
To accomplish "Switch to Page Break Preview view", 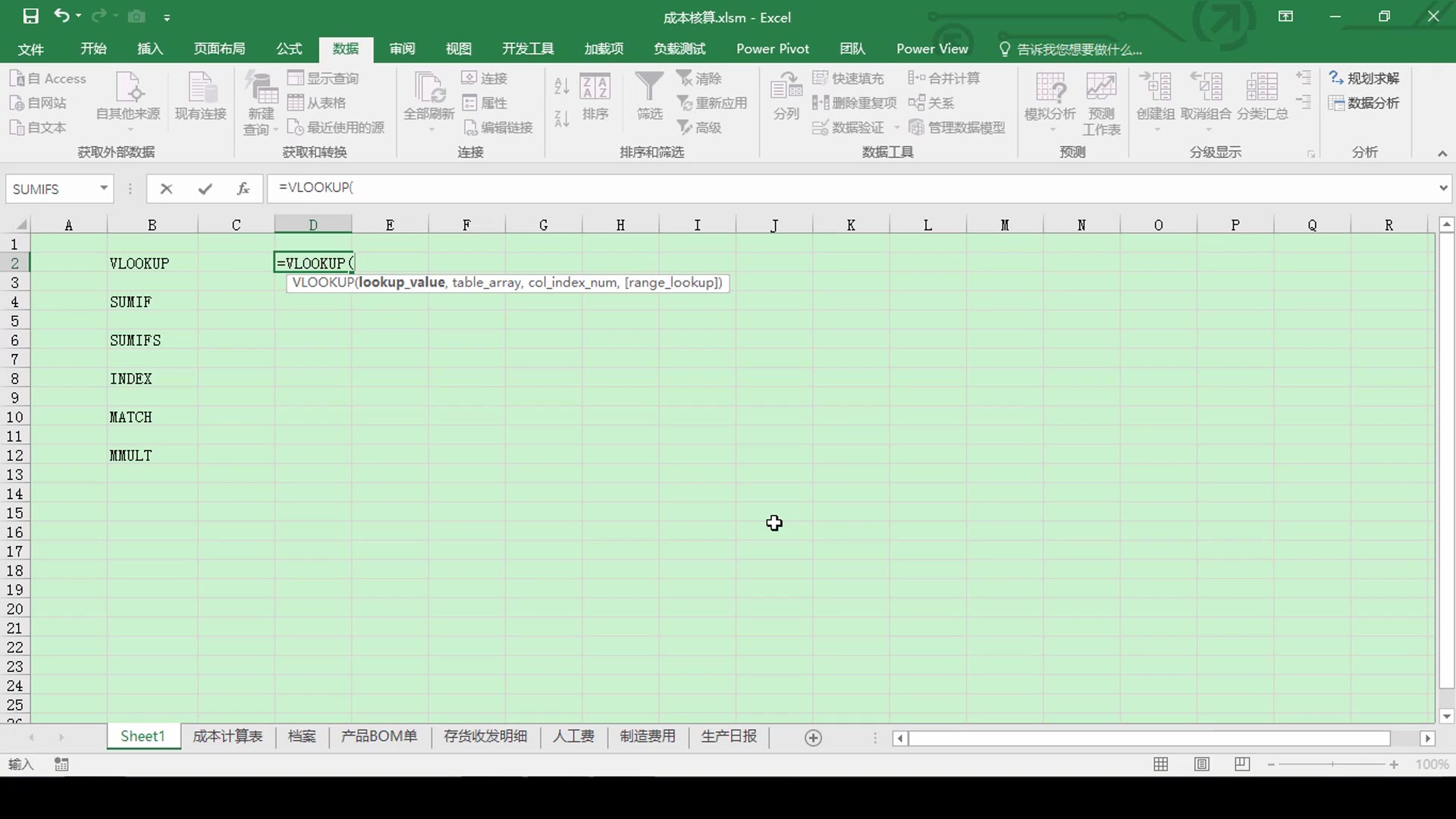I will [x=1242, y=764].
